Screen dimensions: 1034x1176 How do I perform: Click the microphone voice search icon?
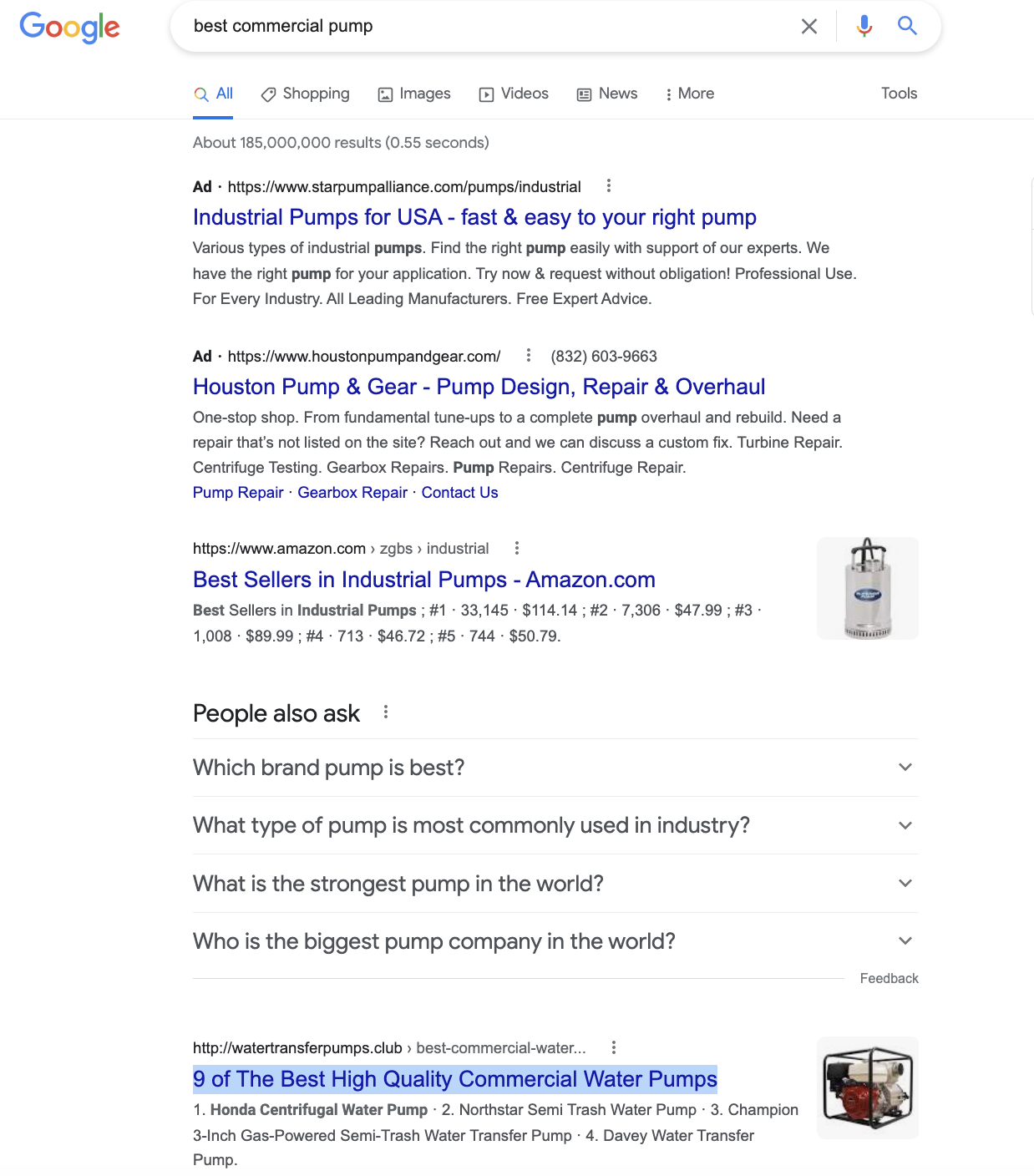pos(864,26)
